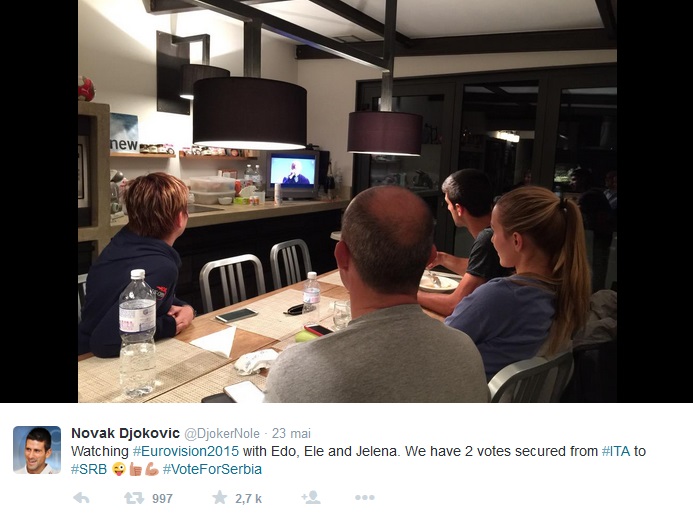Open the #Eurovision2015 hashtag link
The height and width of the screenshot is (527, 693).
186,451
